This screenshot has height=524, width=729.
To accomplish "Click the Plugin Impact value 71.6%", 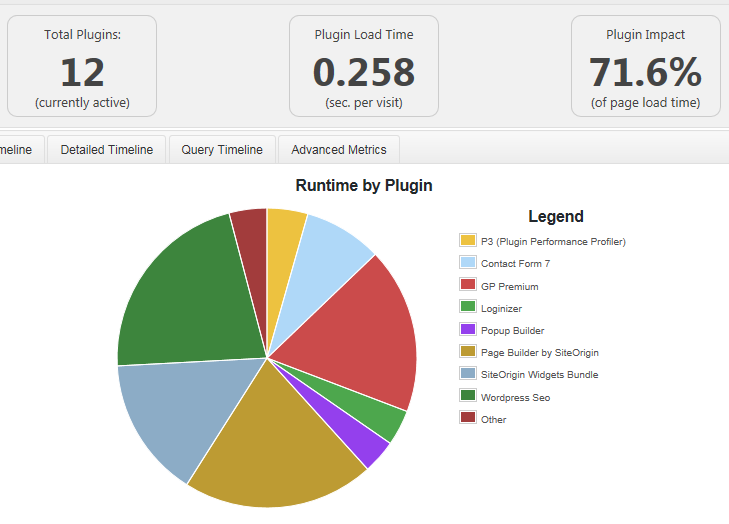I will (645, 72).
